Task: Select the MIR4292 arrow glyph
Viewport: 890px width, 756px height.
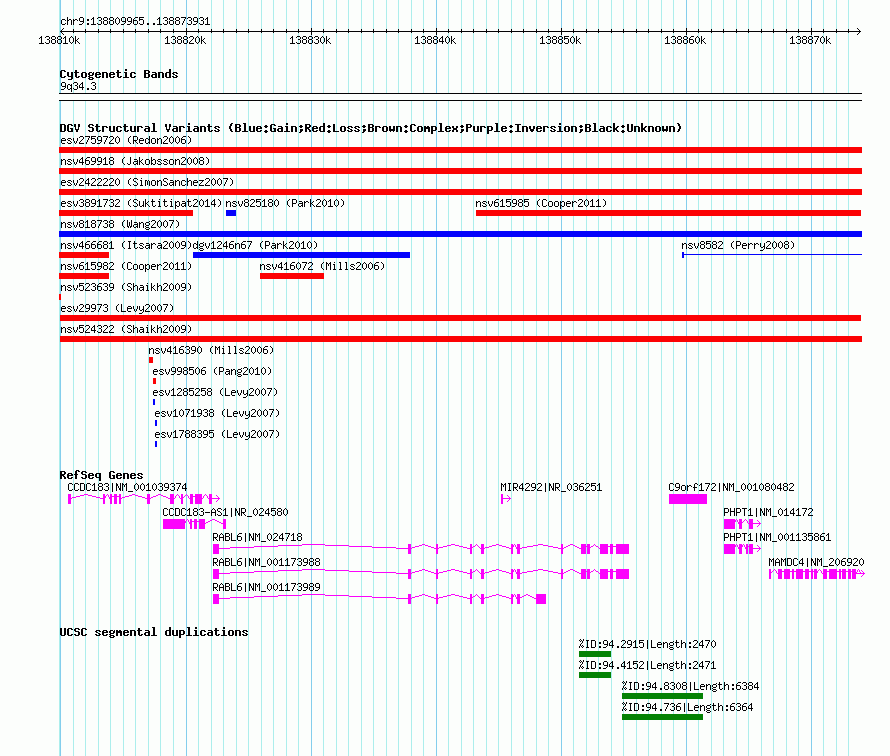Action: 506,499
